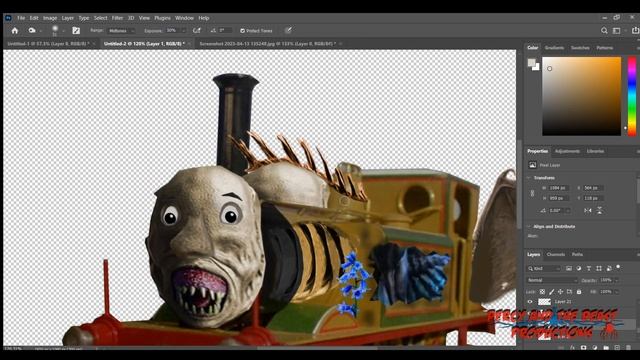Enable airbrush-style build-up effects
The height and width of the screenshot is (360, 640).
point(197,31)
